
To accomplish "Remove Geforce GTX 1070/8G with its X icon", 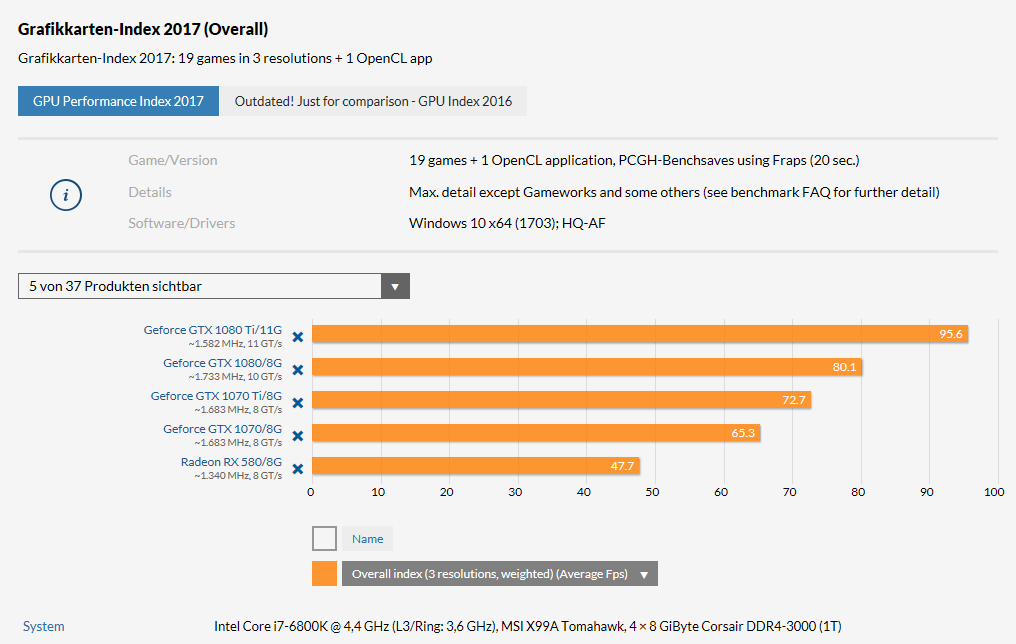I will [297, 436].
